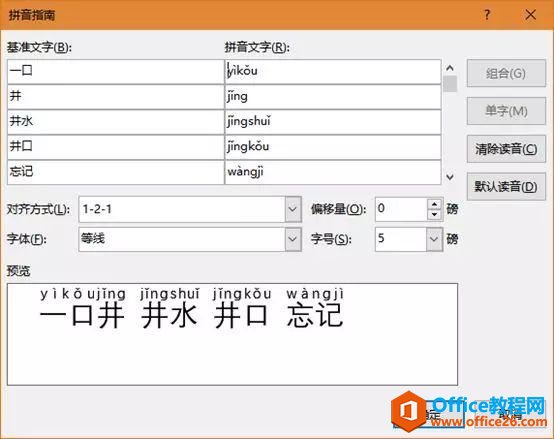This screenshot has height=439, width=554.
Task: Click the 默认读音(D) button
Action: click(x=506, y=186)
